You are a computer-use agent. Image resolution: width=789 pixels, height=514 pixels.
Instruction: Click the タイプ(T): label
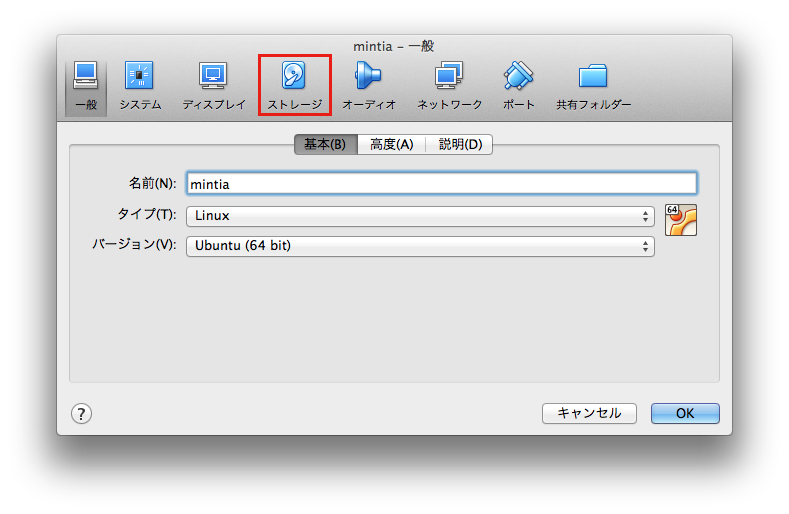point(147,215)
